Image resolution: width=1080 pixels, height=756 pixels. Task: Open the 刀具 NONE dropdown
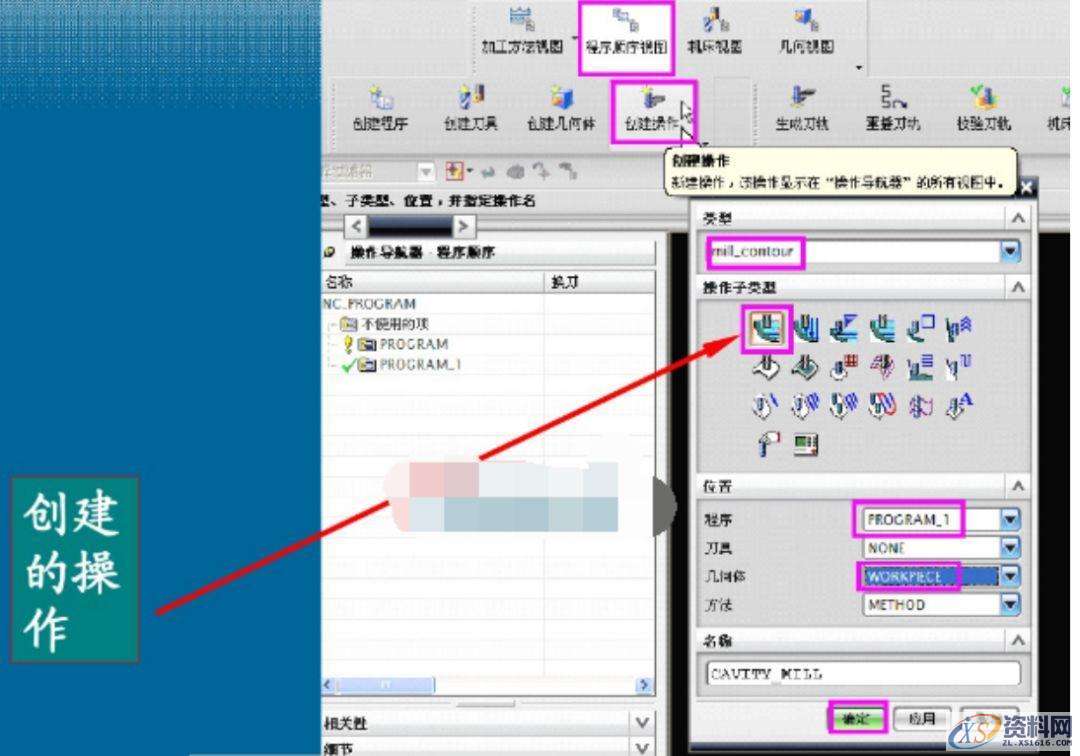[1009, 547]
